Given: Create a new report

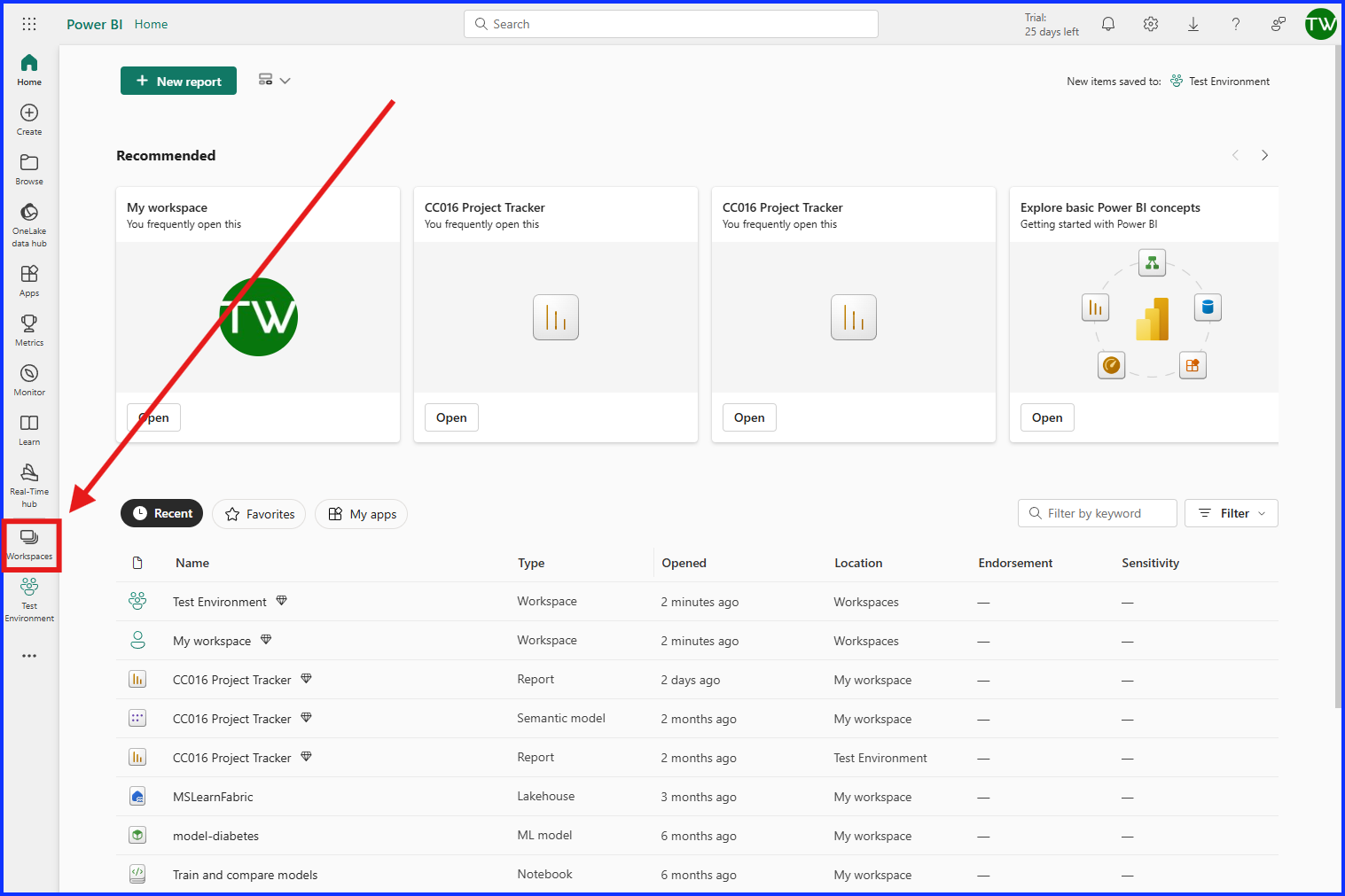Looking at the screenshot, I should coord(178,81).
